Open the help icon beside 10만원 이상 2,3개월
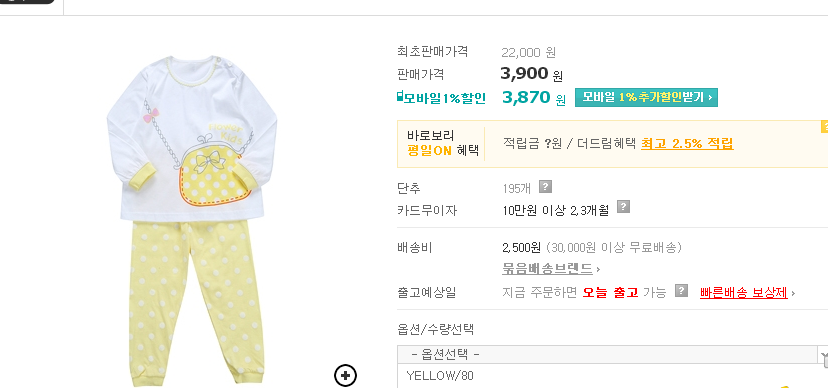 pos(624,206)
